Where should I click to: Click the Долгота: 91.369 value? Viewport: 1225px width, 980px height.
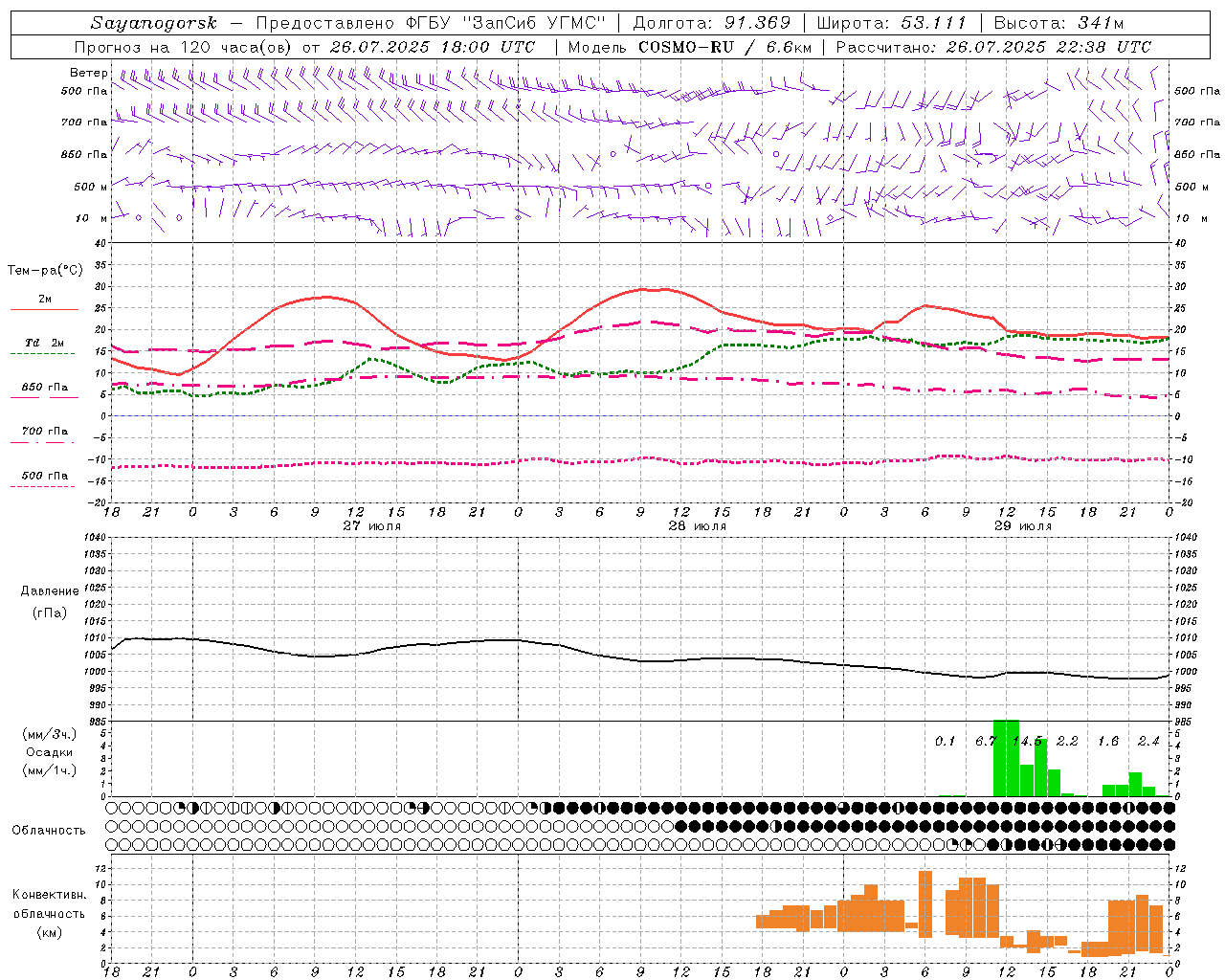[x=712, y=23]
